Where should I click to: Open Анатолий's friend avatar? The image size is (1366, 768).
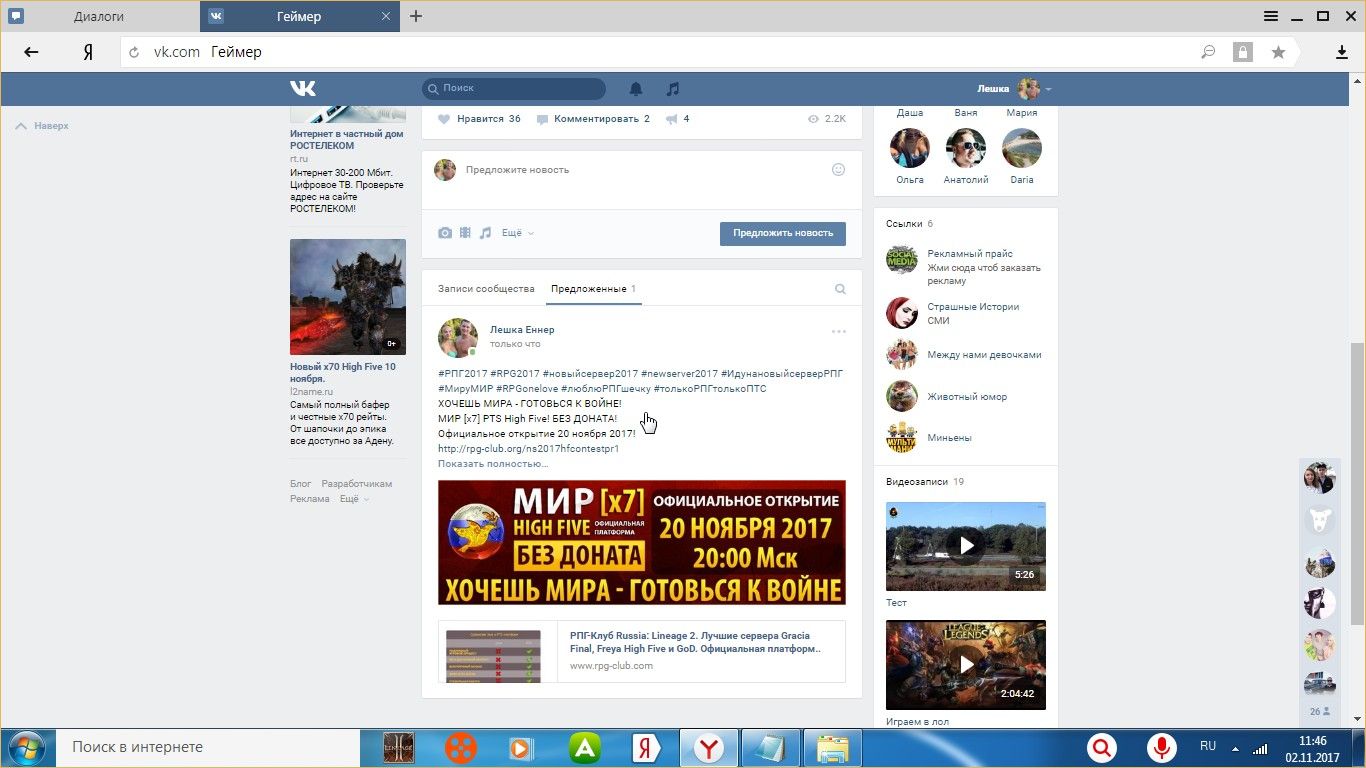(x=966, y=148)
